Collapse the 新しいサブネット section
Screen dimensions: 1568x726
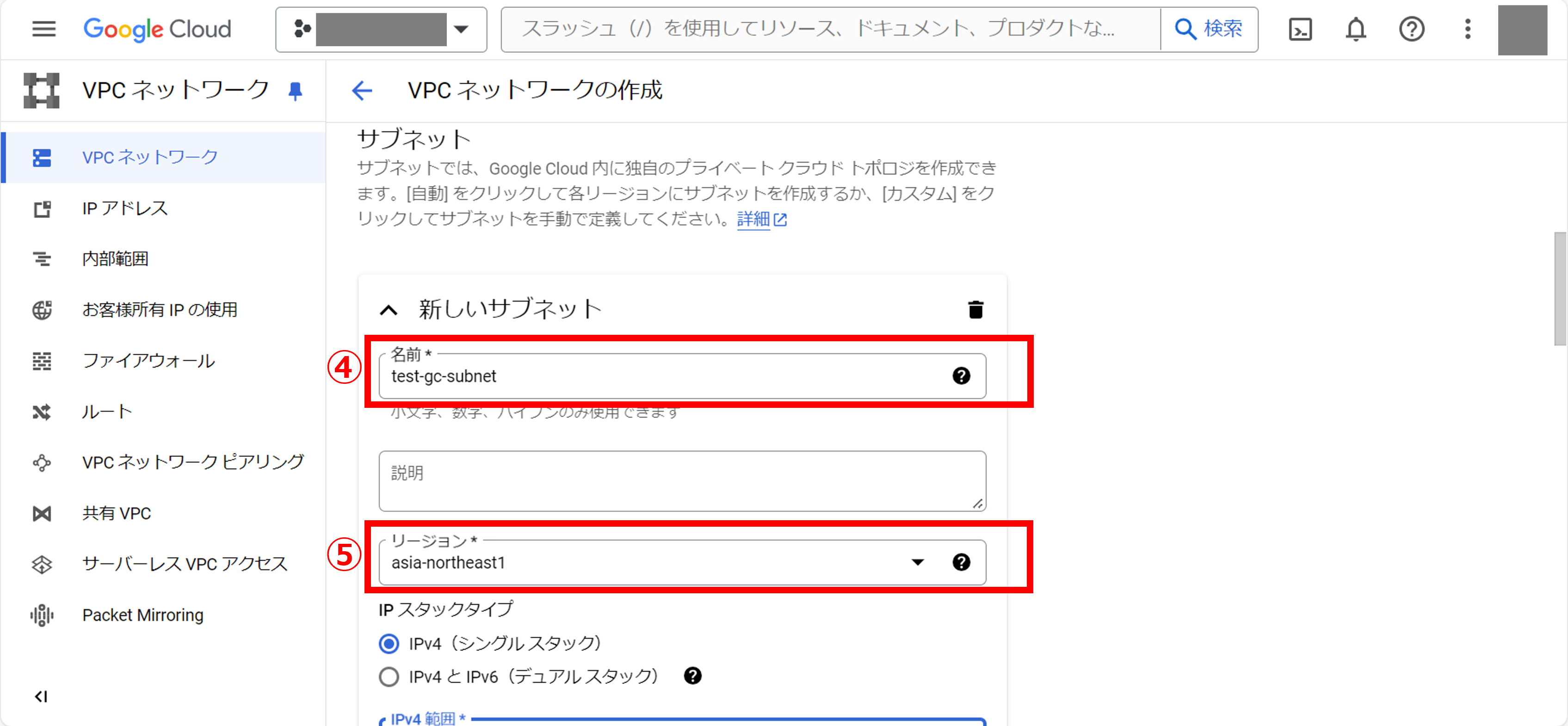(x=389, y=310)
